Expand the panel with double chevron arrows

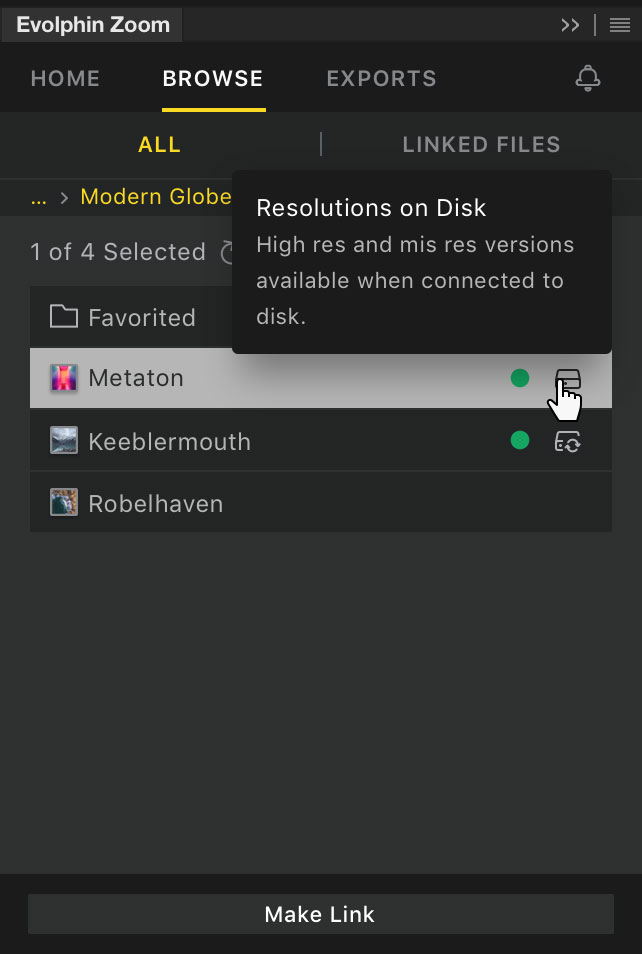tap(570, 26)
